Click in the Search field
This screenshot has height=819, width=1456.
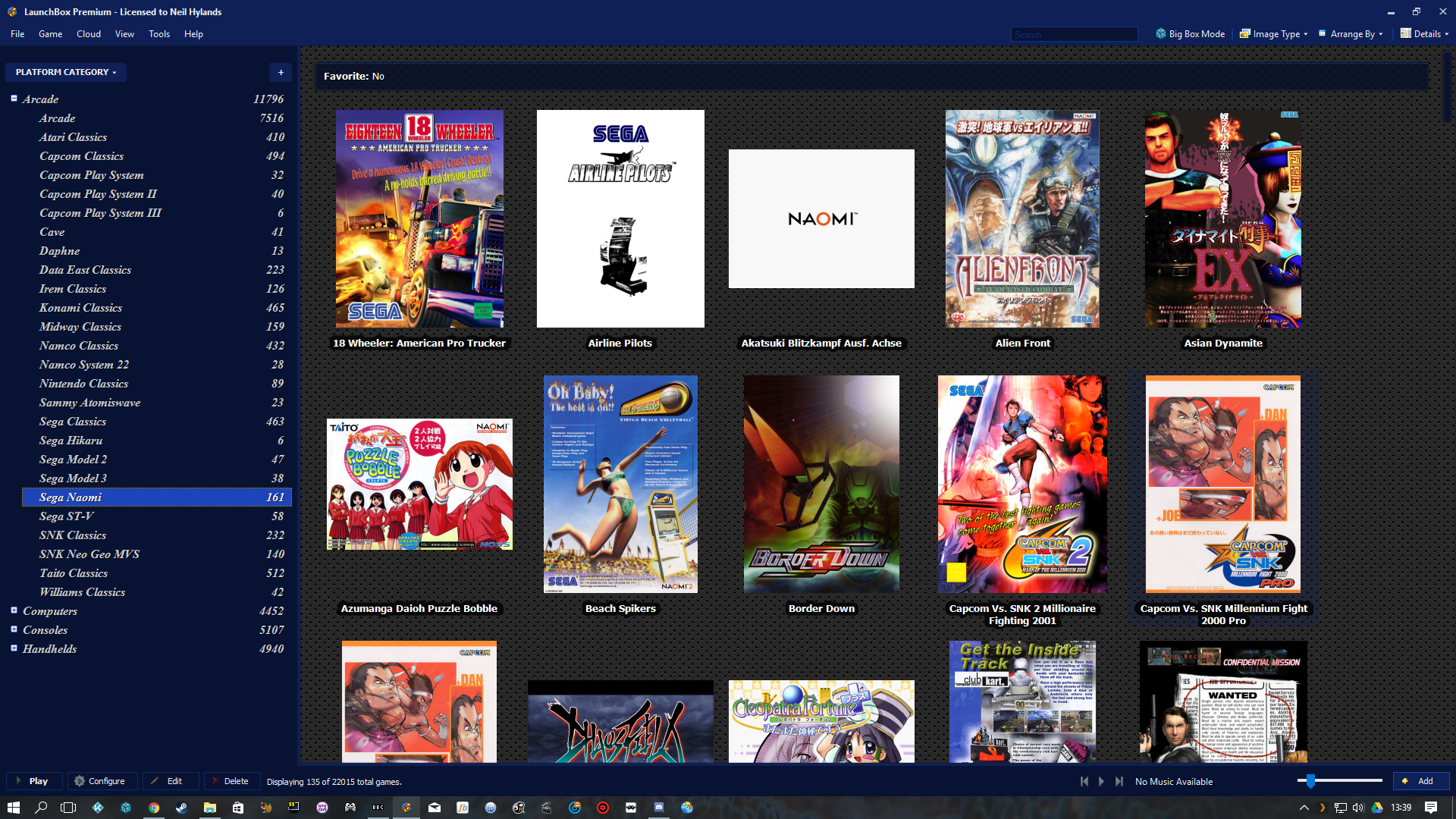[1074, 34]
